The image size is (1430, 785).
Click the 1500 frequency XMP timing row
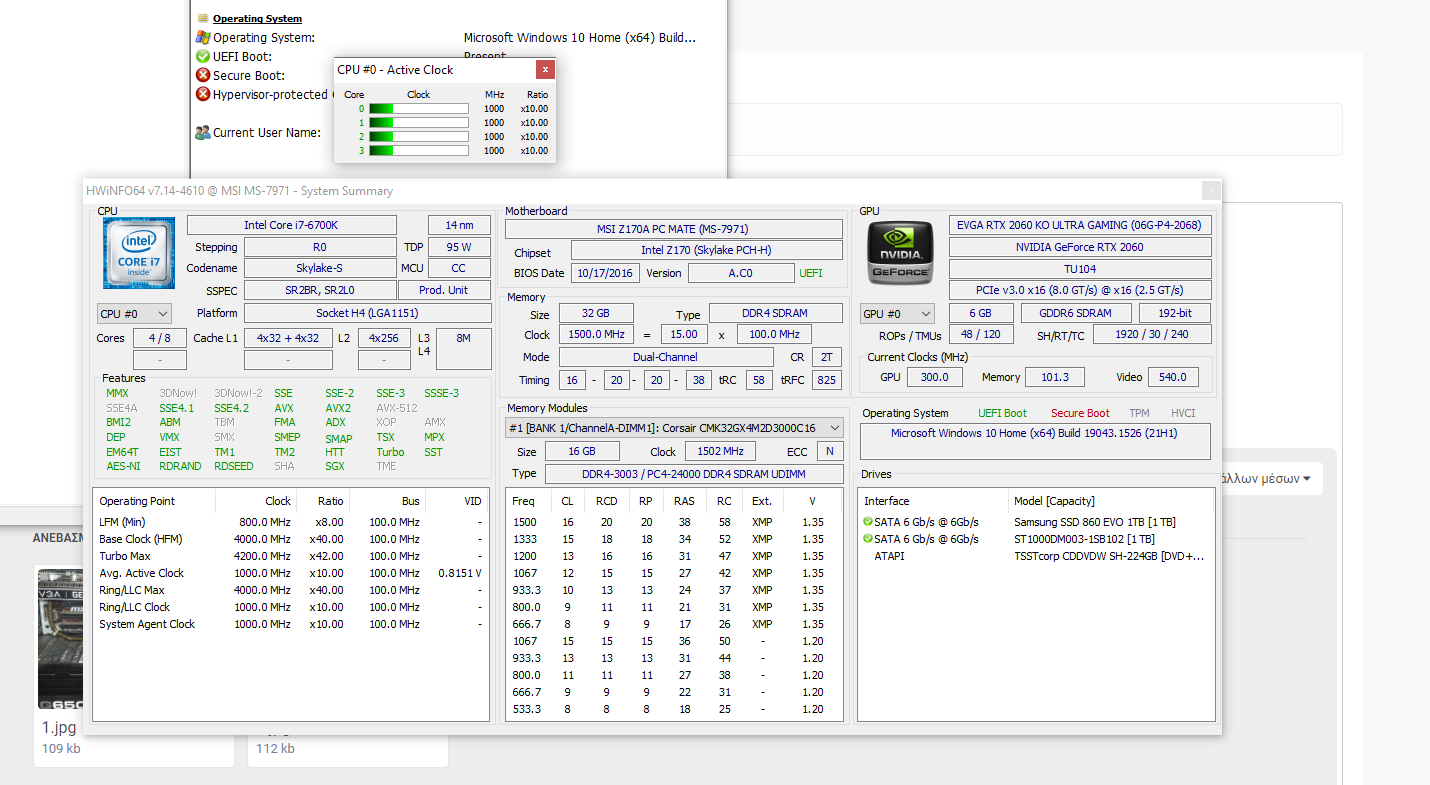[674, 522]
